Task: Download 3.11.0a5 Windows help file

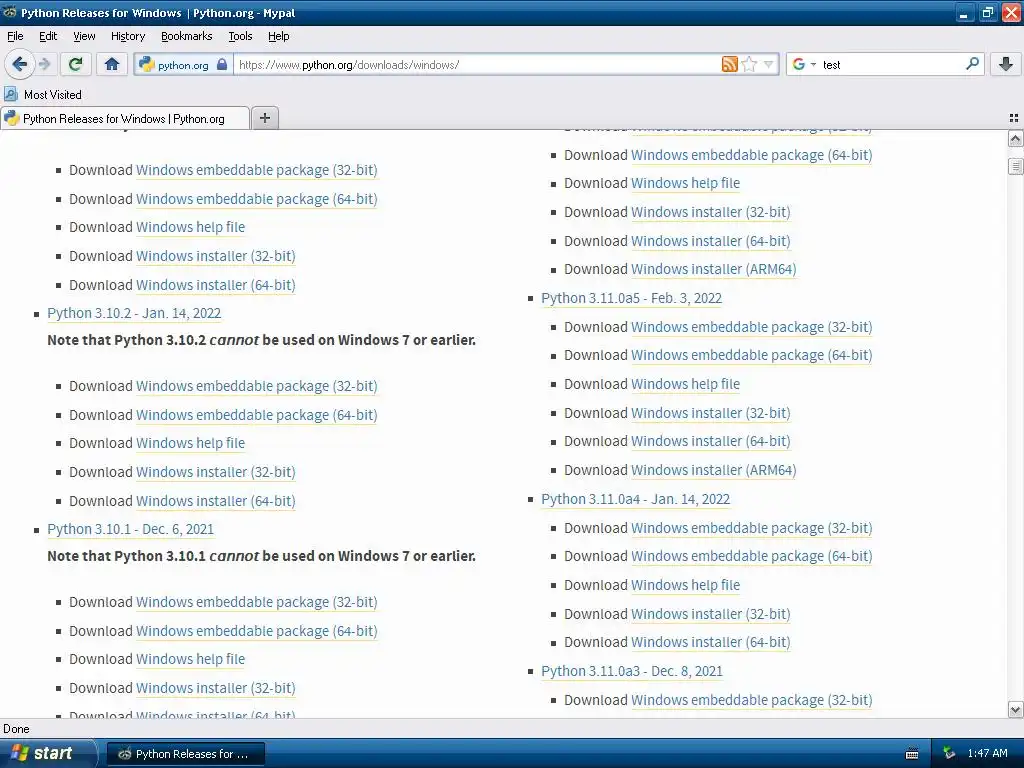Action: (x=686, y=384)
